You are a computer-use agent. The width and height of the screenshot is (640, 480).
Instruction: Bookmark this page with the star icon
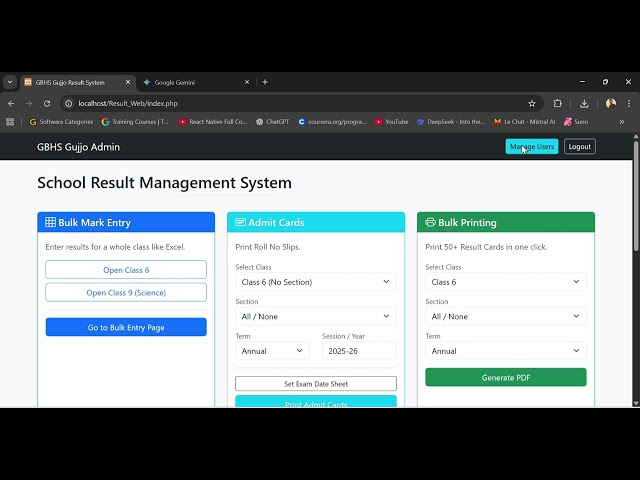(x=532, y=104)
